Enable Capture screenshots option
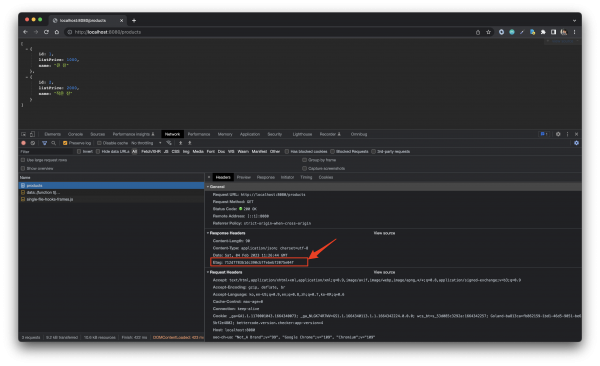This screenshot has height=366, width=600. coord(305,168)
